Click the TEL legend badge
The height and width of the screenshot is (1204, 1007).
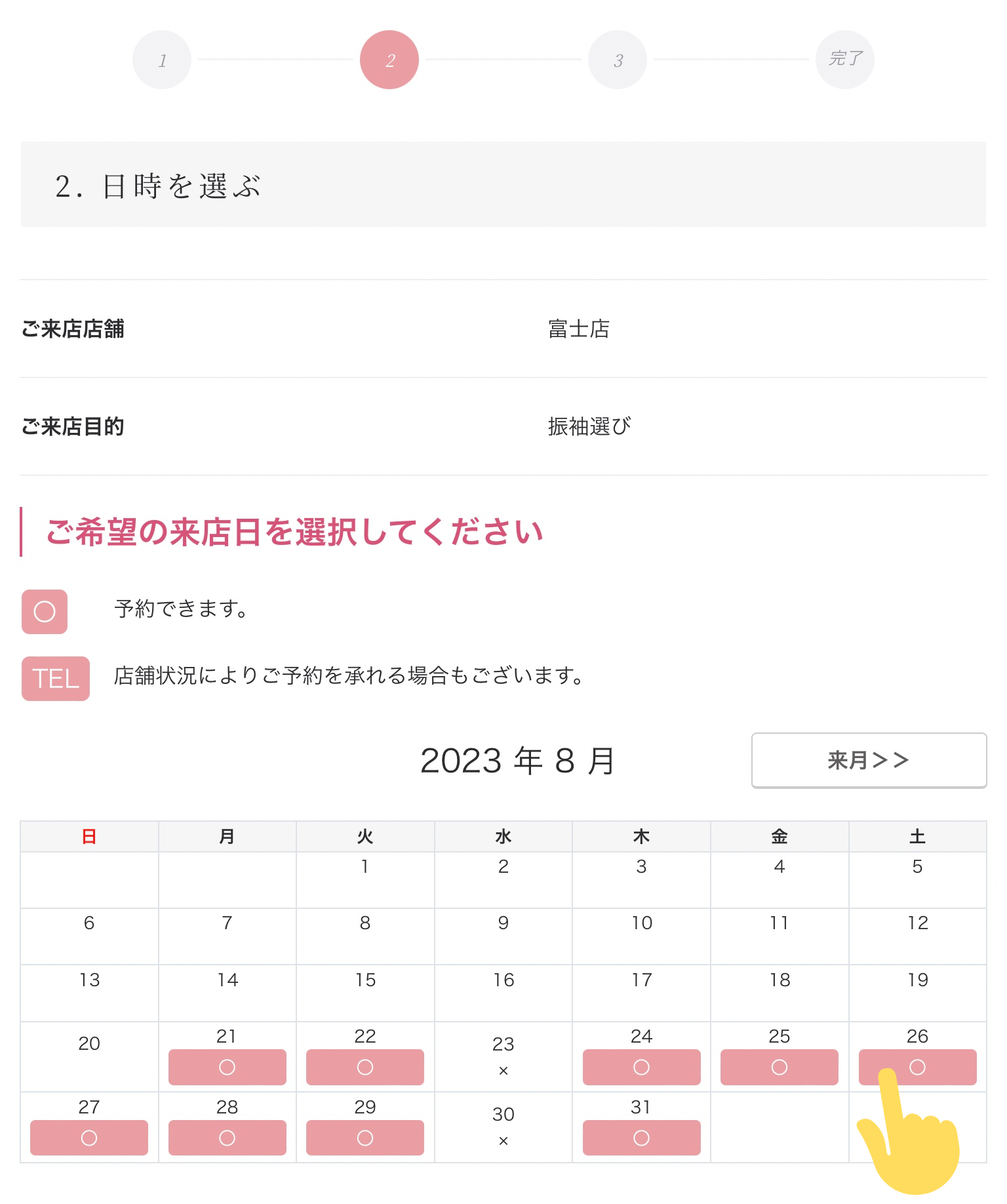(56, 679)
